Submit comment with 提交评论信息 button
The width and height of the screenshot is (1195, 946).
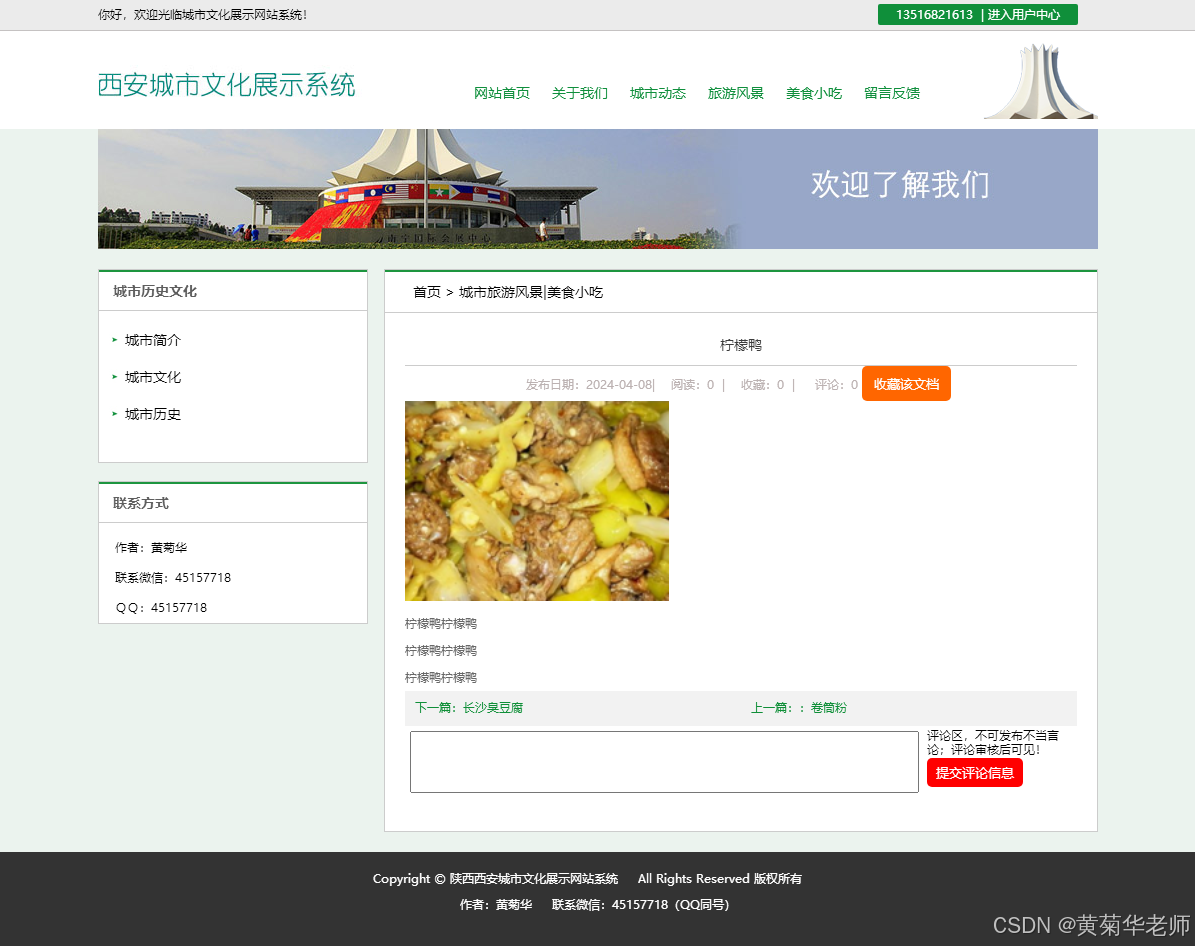975,773
